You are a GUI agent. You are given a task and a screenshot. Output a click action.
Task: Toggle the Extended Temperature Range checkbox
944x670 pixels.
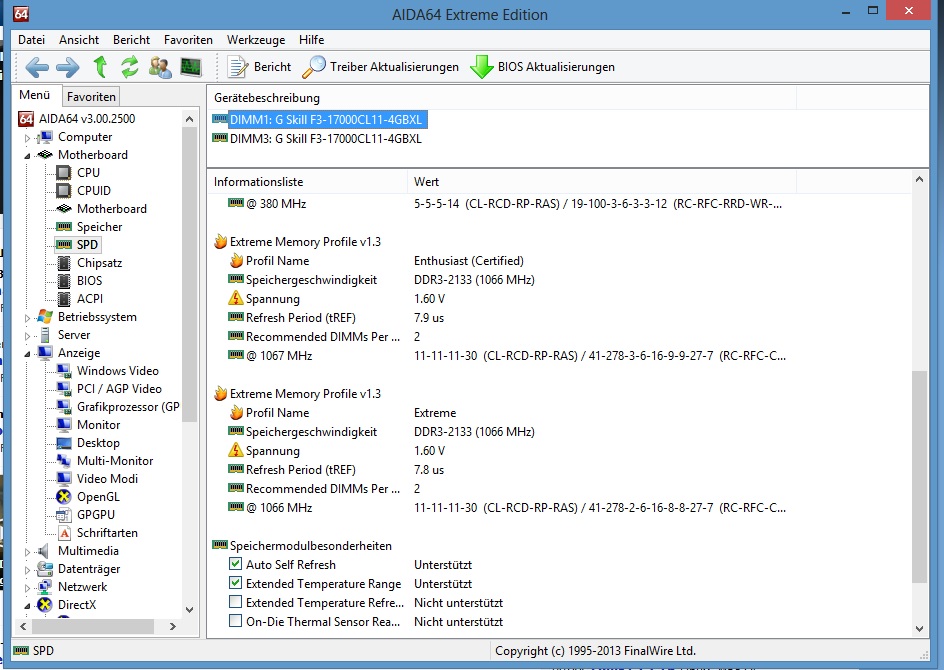(235, 583)
